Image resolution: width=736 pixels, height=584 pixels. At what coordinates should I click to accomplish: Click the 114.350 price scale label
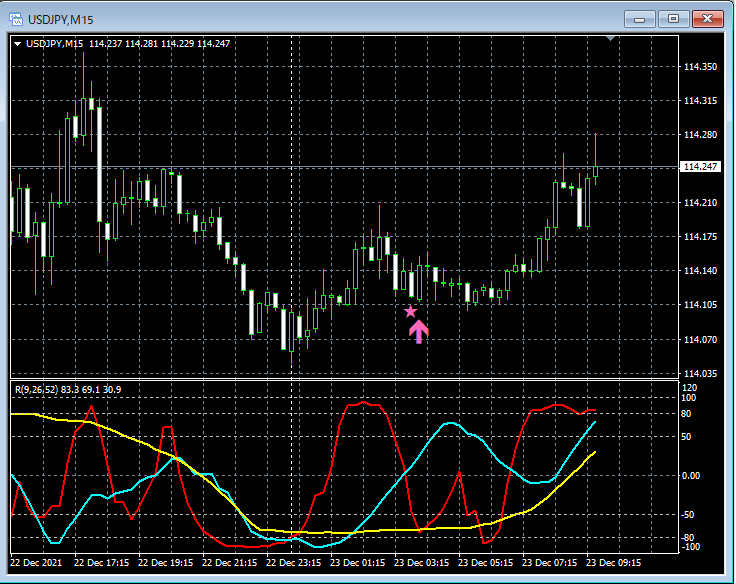[x=700, y=67]
